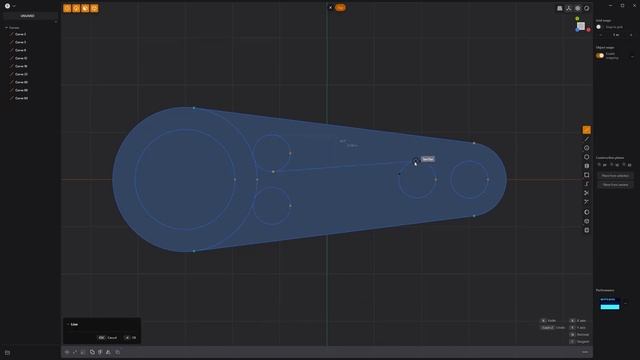Choose the YZ construction plane
Screen dimensions: 640x360
click(614, 165)
